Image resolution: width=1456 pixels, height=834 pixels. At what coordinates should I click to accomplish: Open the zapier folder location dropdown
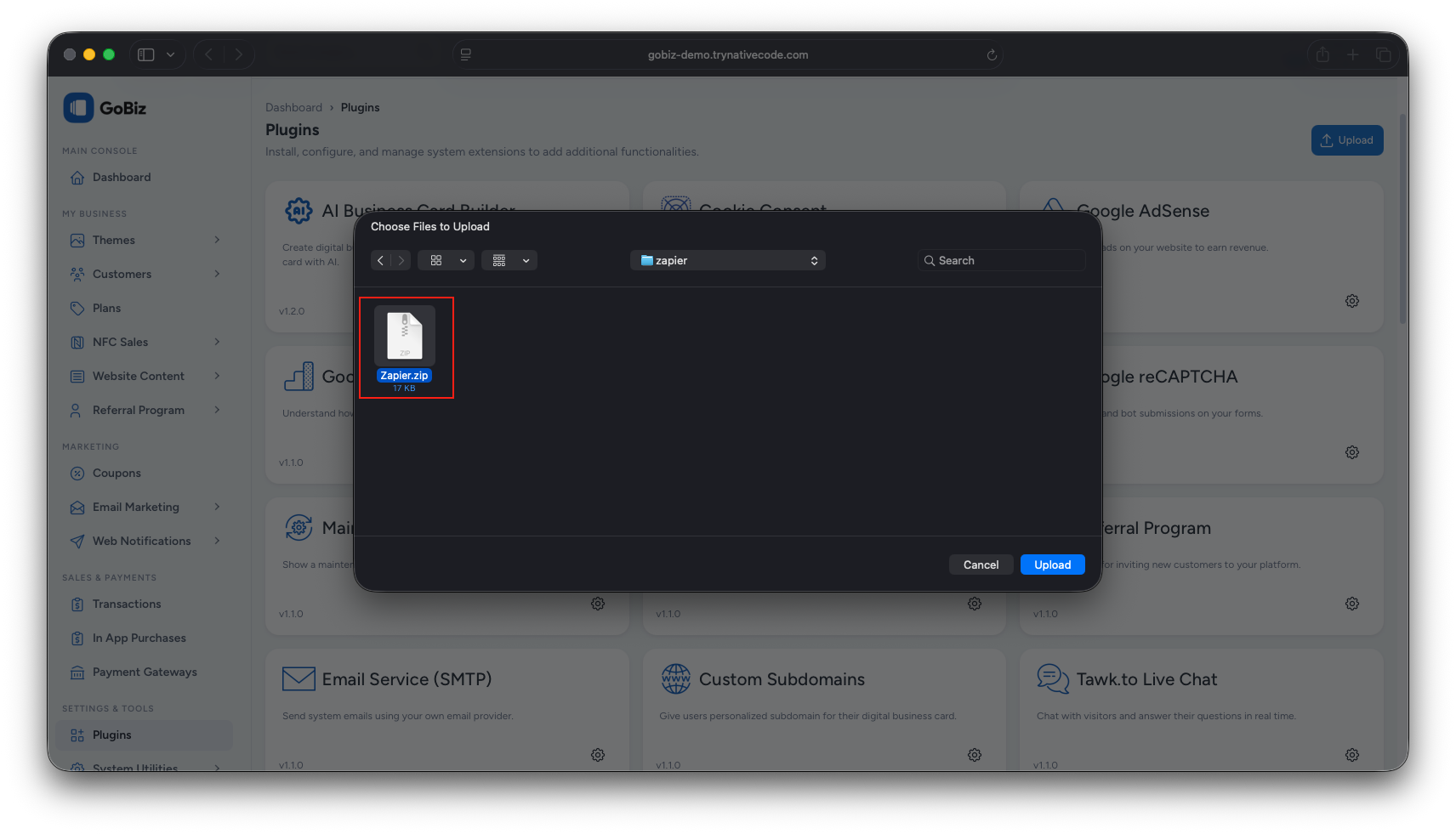pyautogui.click(x=728, y=260)
